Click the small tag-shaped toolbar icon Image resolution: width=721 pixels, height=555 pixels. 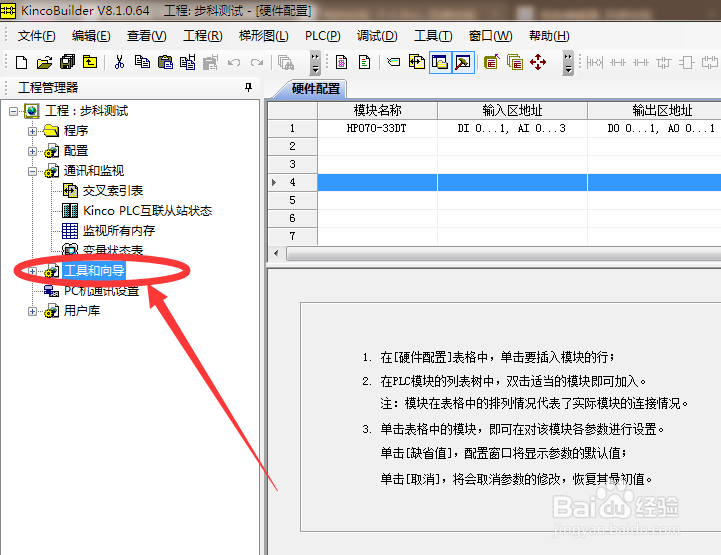coord(394,62)
